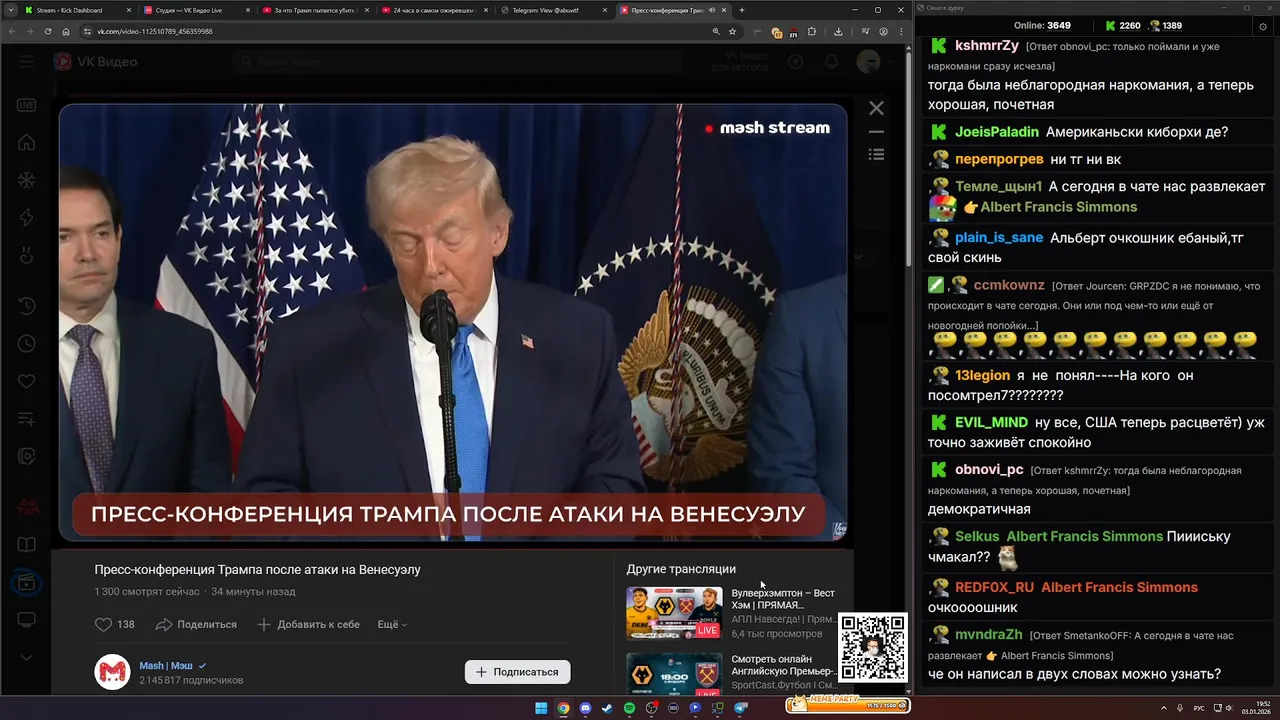Screen dimensions: 1280x720
Task: Open the book icon in VK sidebar
Action: 26,545
